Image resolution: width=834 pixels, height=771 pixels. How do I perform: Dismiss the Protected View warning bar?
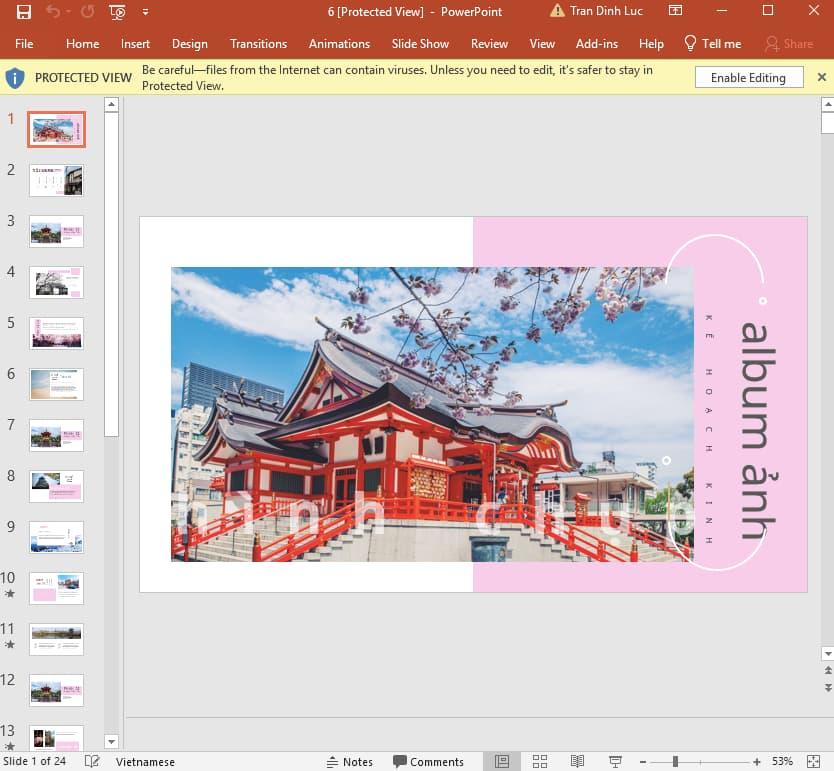click(823, 77)
